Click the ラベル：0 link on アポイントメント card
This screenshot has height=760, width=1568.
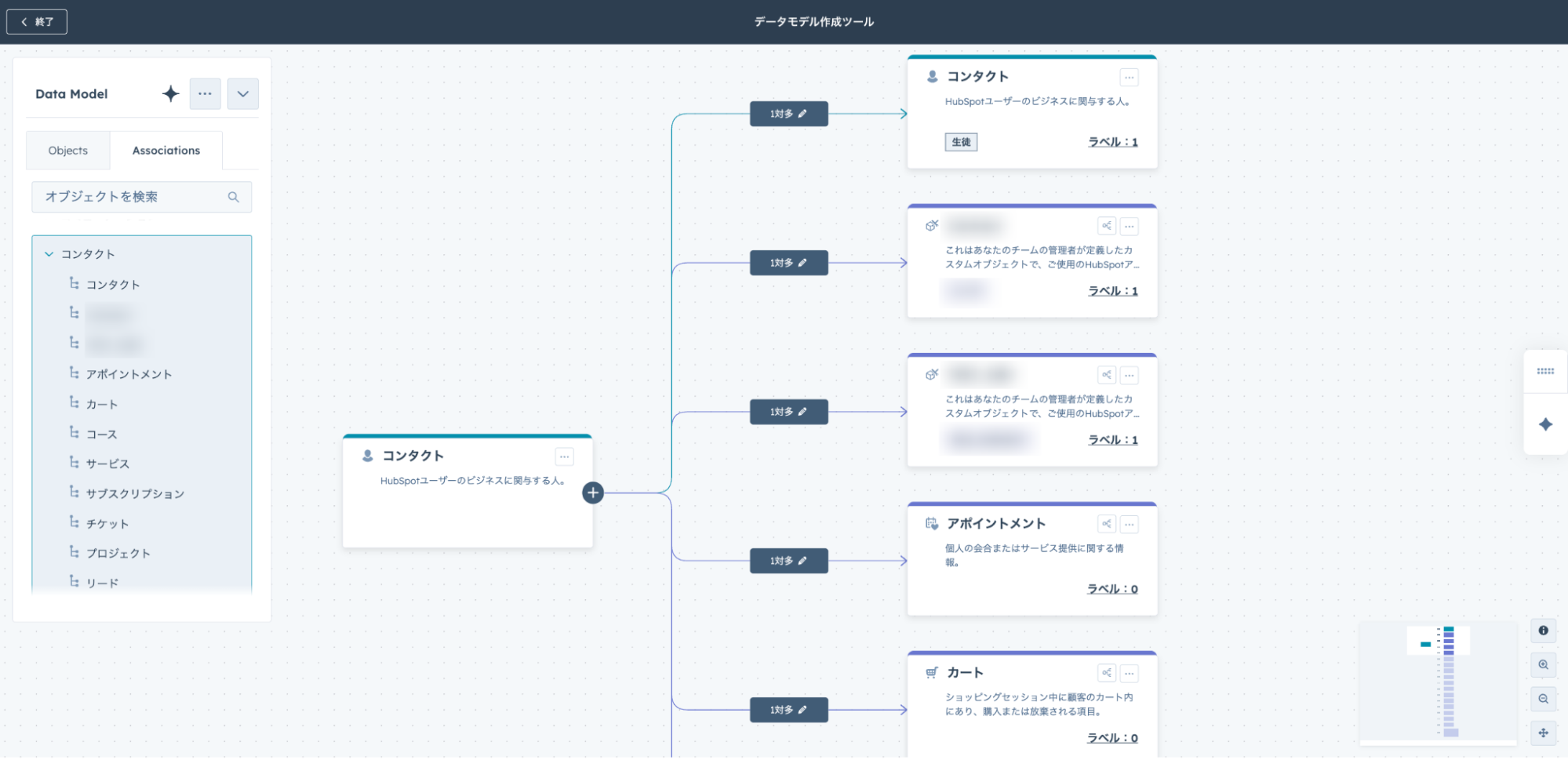pos(1111,589)
